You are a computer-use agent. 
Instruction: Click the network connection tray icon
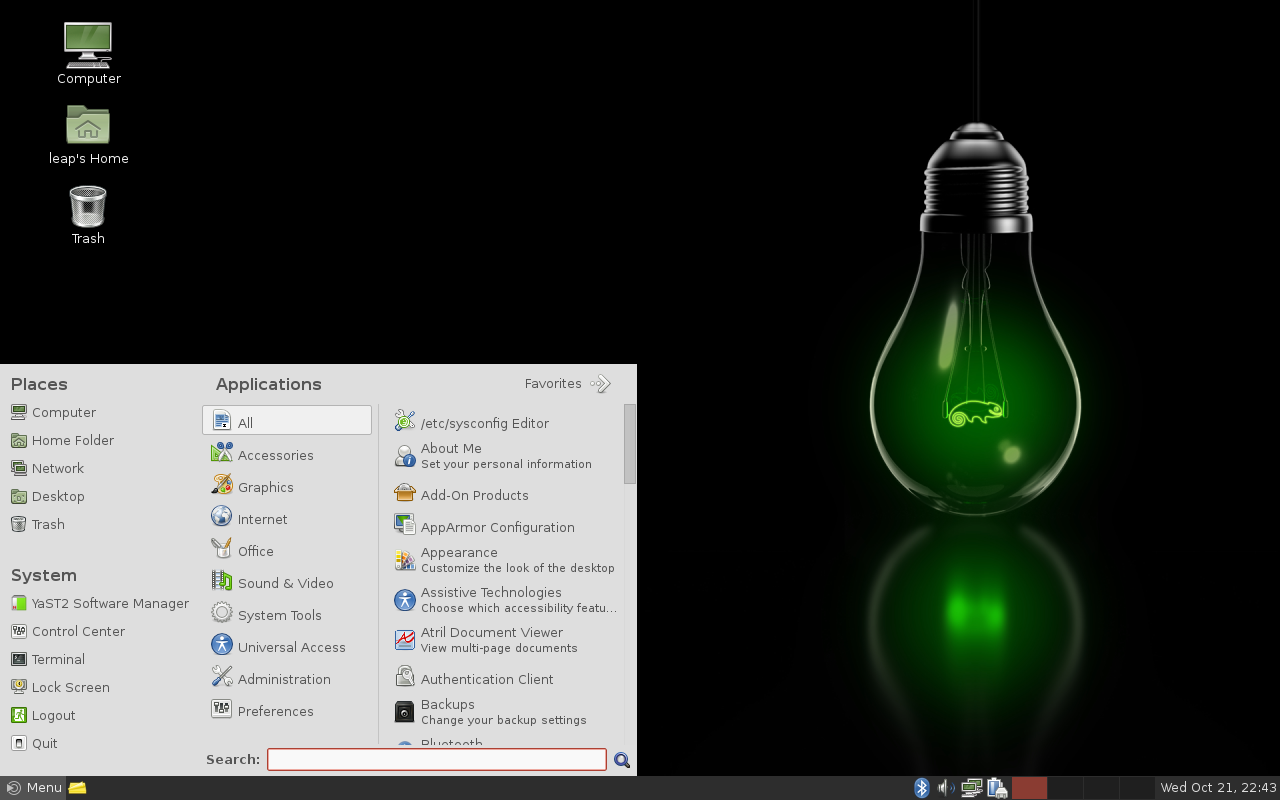[971, 788]
